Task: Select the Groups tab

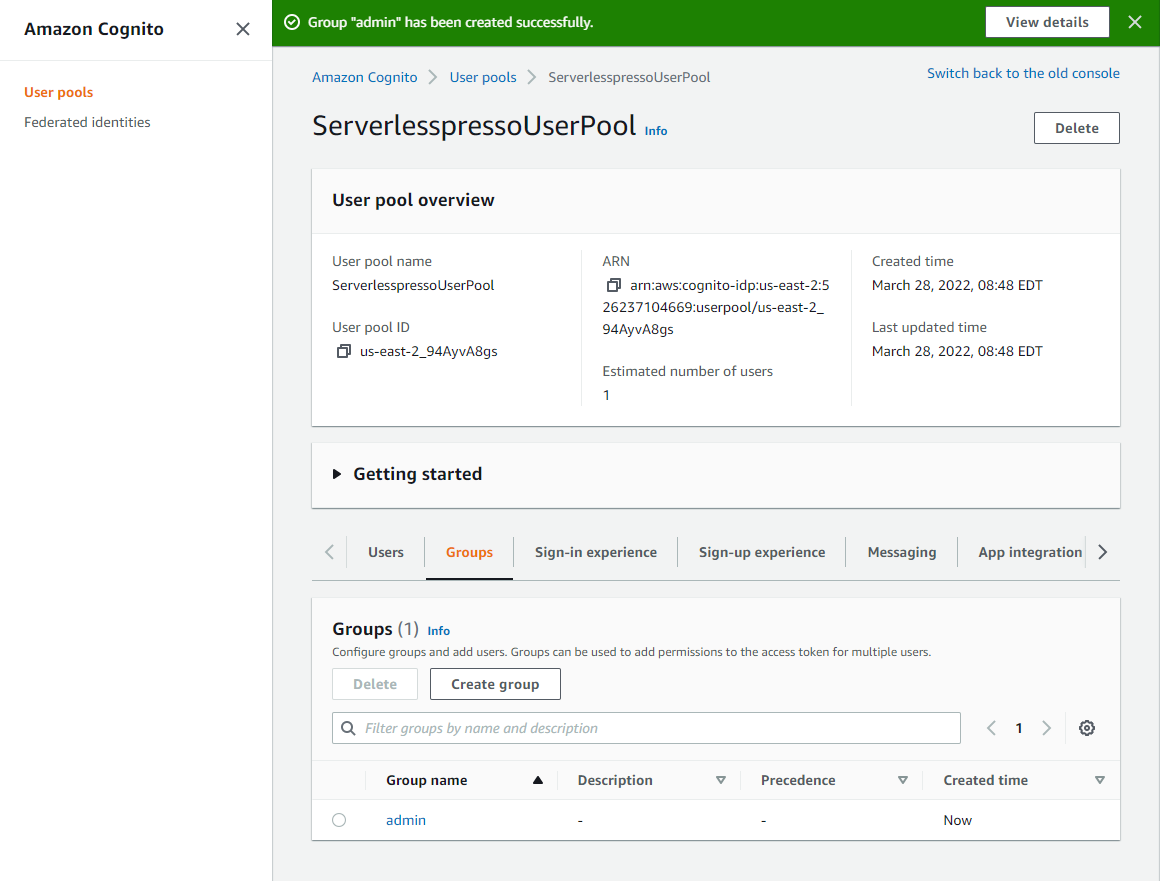Action: [469, 552]
